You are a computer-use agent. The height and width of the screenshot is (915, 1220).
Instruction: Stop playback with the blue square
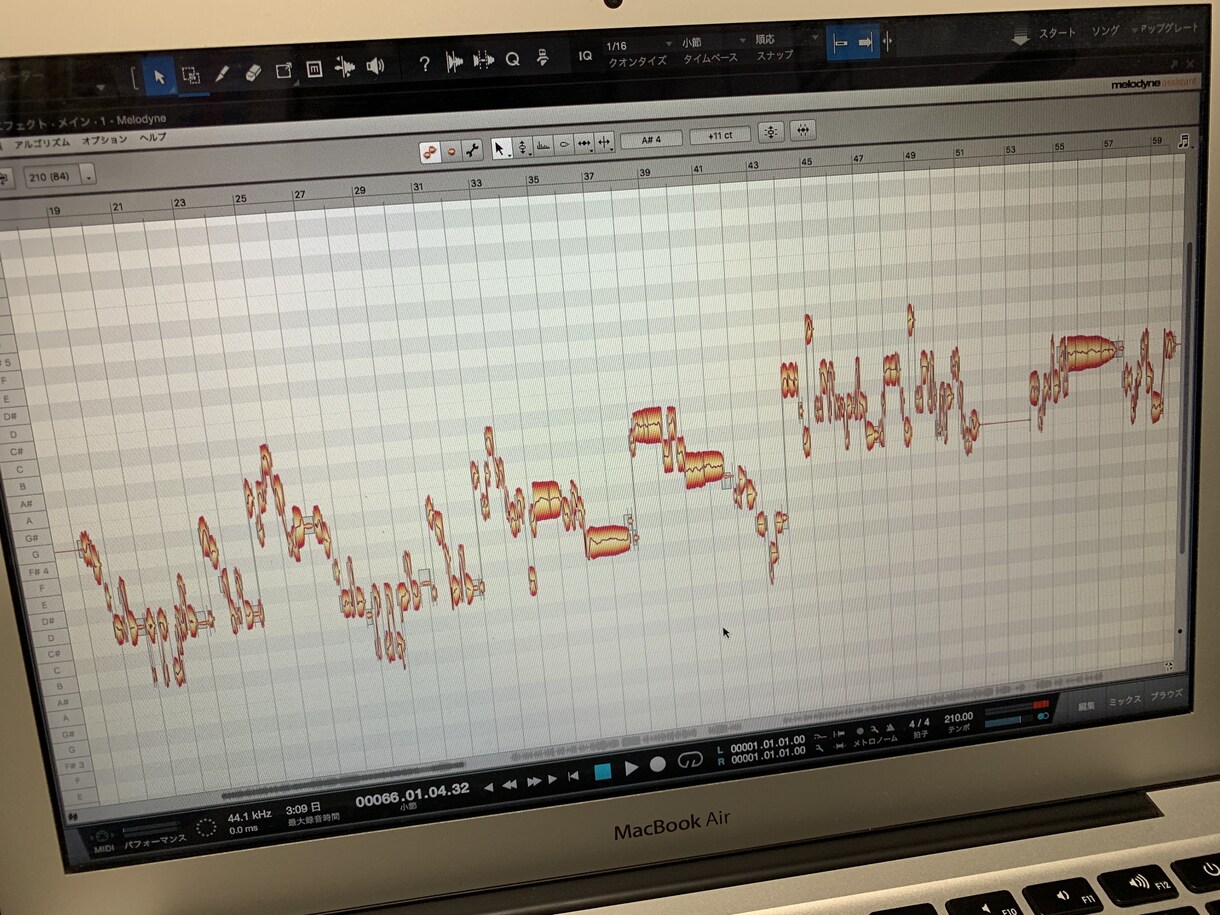[x=603, y=773]
